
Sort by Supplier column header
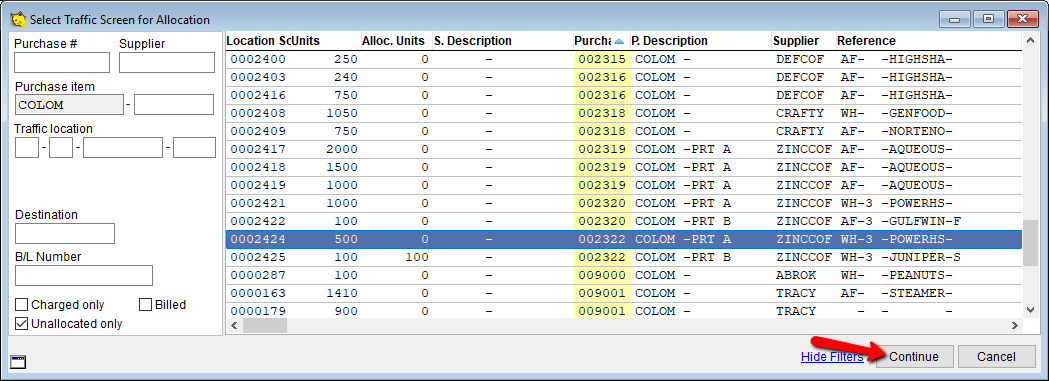point(803,41)
